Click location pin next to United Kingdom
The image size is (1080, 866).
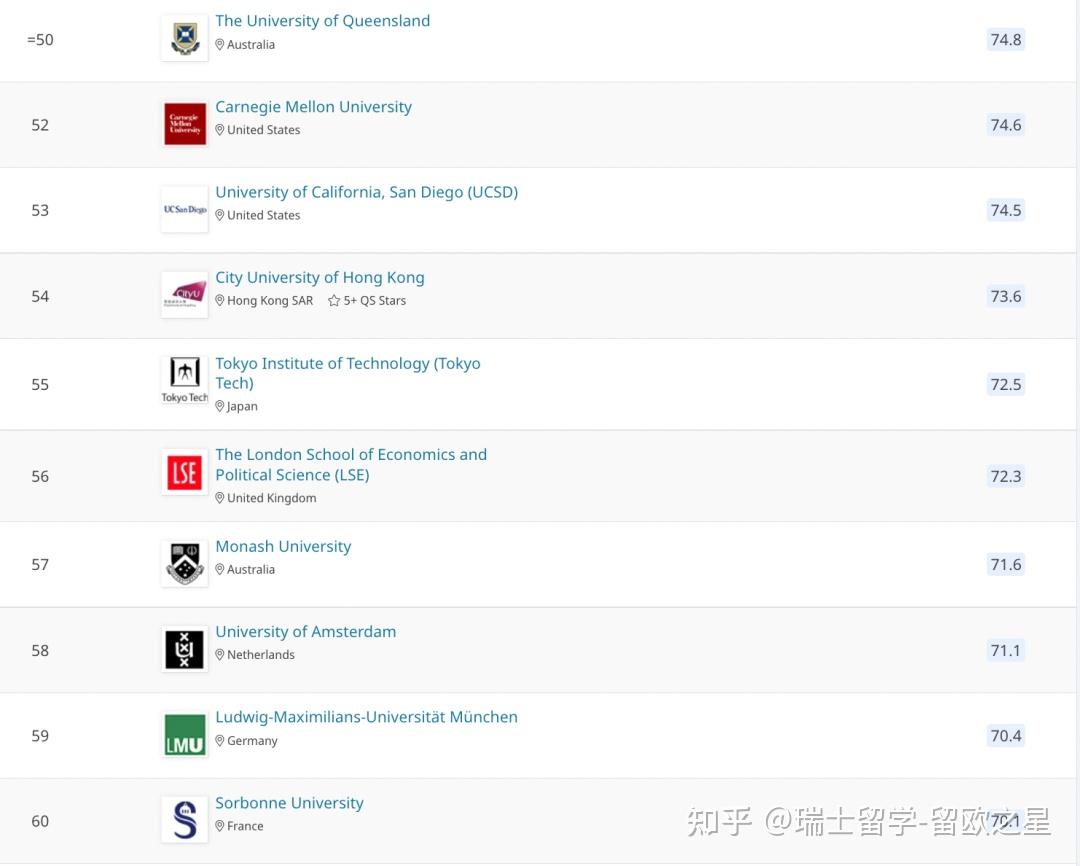(220, 498)
